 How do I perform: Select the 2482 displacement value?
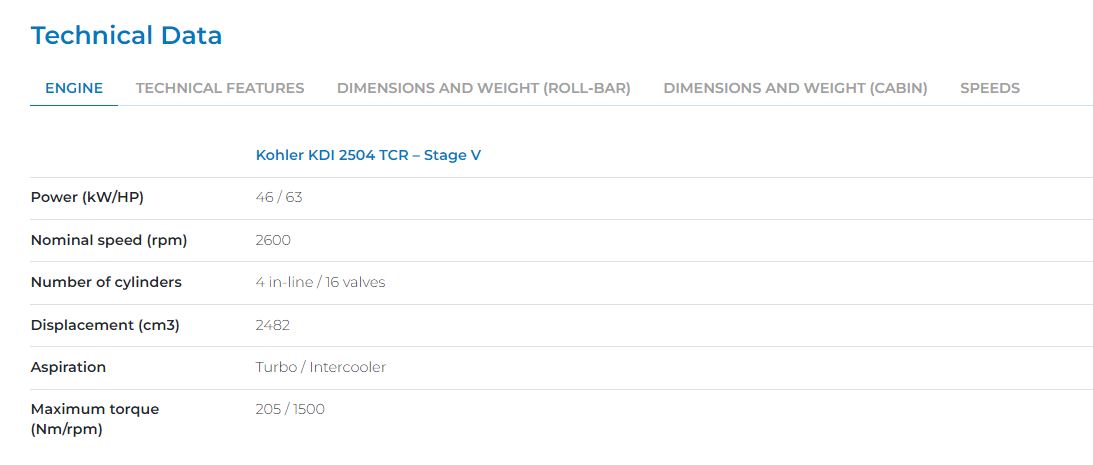click(x=273, y=325)
